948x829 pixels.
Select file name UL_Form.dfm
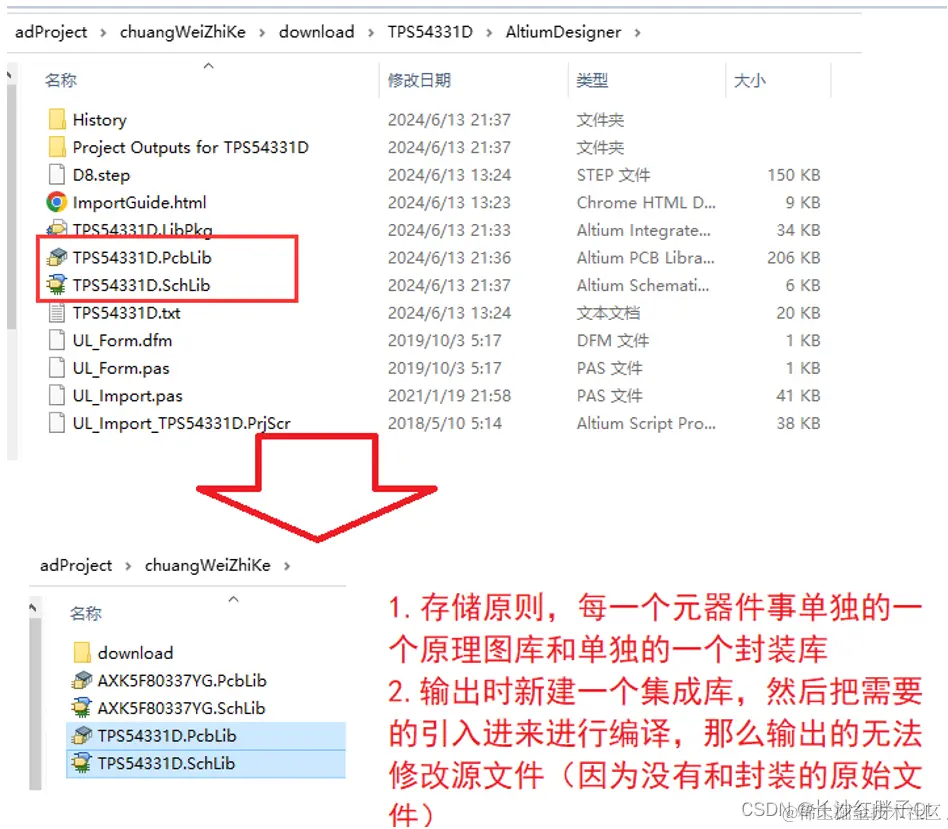coord(122,340)
